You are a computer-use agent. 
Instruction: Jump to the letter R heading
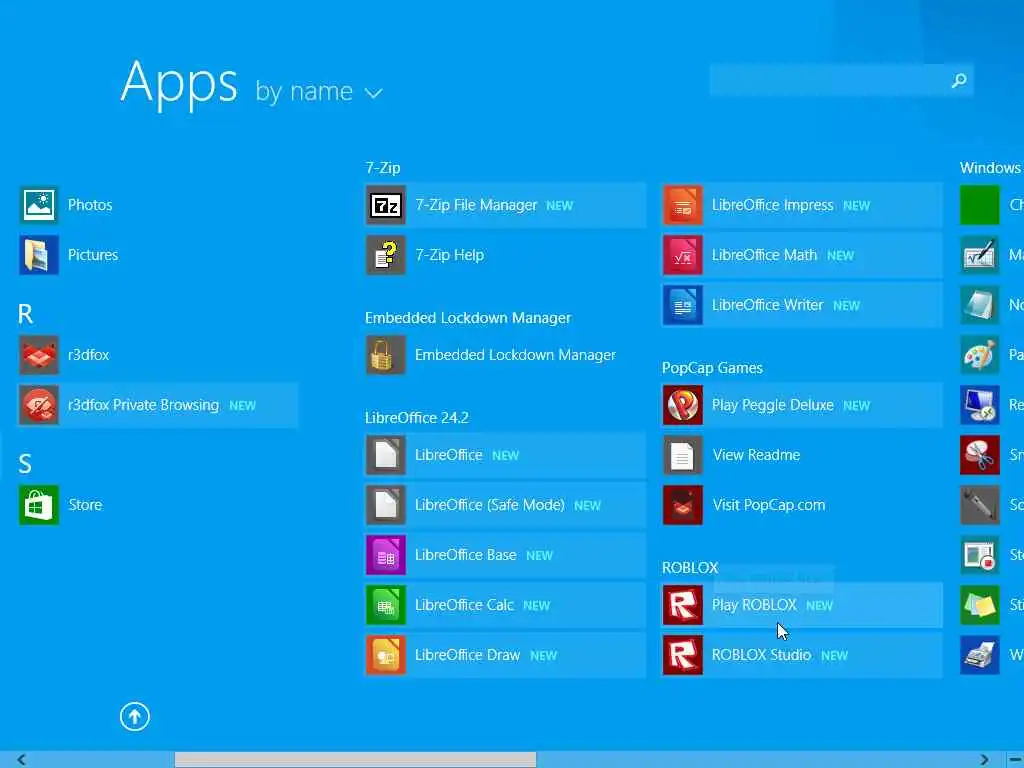(25, 314)
